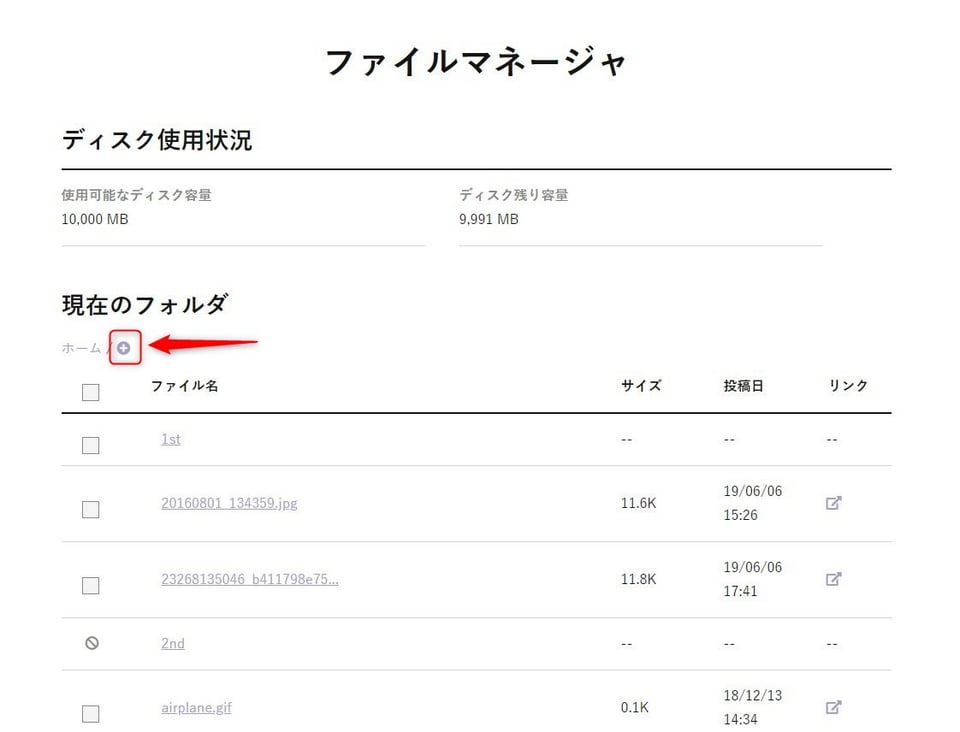Image resolution: width=960 pixels, height=732 pixels.
Task: Click the ホーム breadcrumb
Action: pyautogui.click(x=81, y=348)
